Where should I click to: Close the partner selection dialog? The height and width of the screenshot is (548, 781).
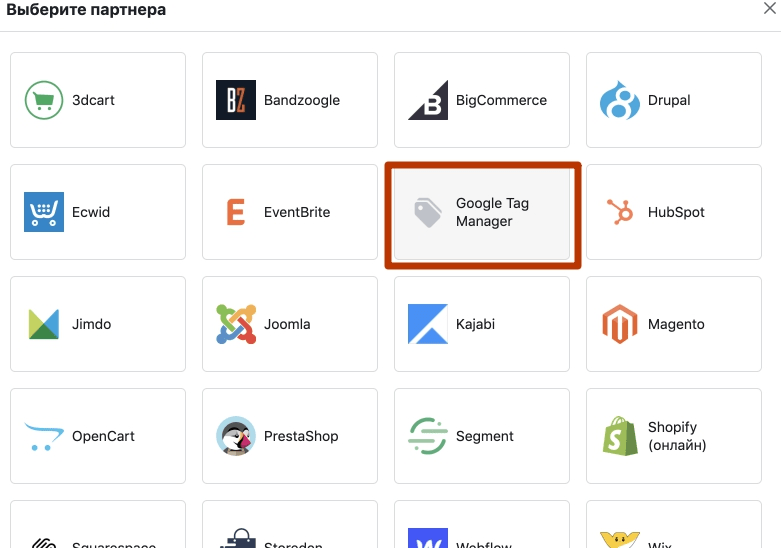point(770,8)
